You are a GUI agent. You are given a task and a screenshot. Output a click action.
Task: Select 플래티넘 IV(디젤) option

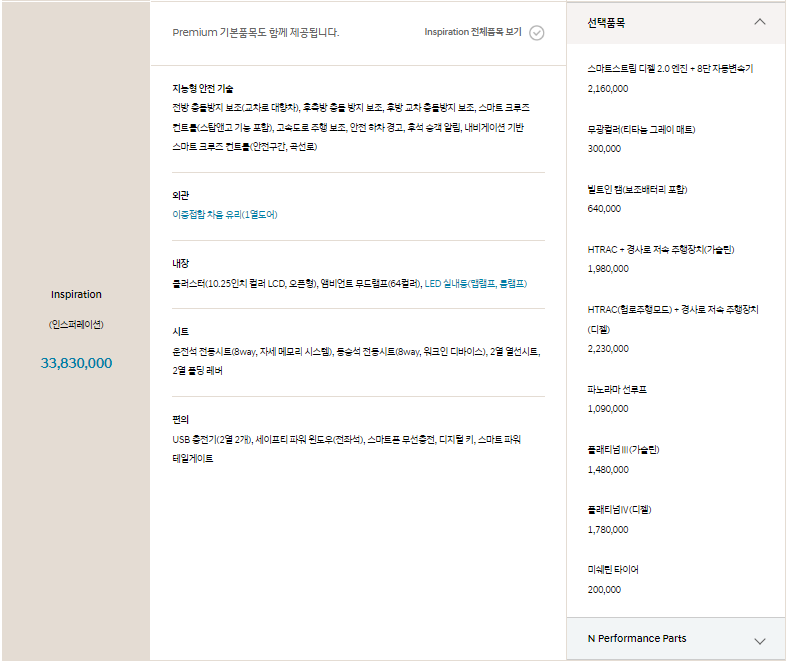pyautogui.click(x=619, y=510)
